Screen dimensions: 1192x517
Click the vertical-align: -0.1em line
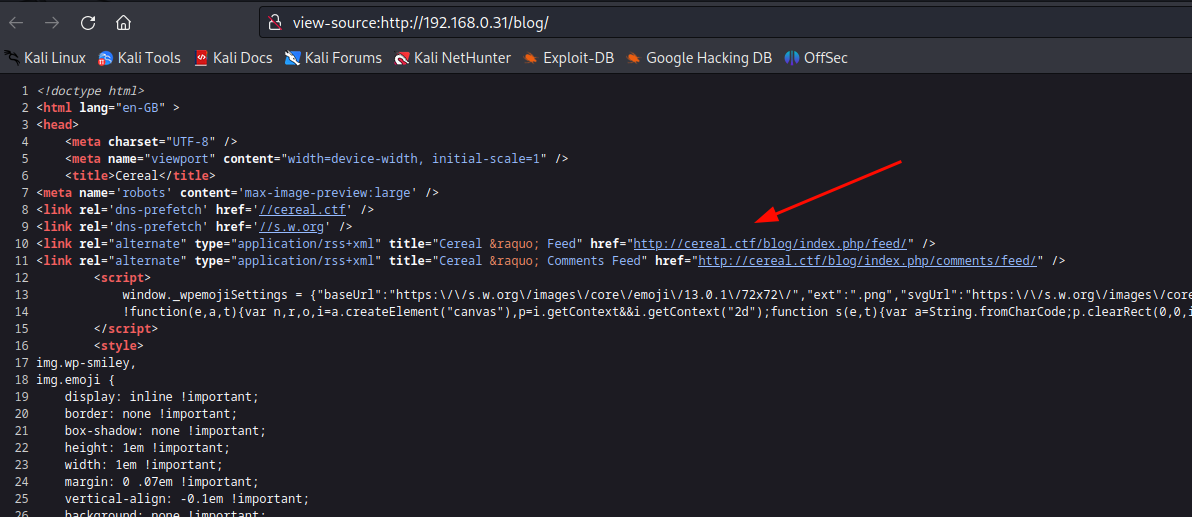(187, 499)
